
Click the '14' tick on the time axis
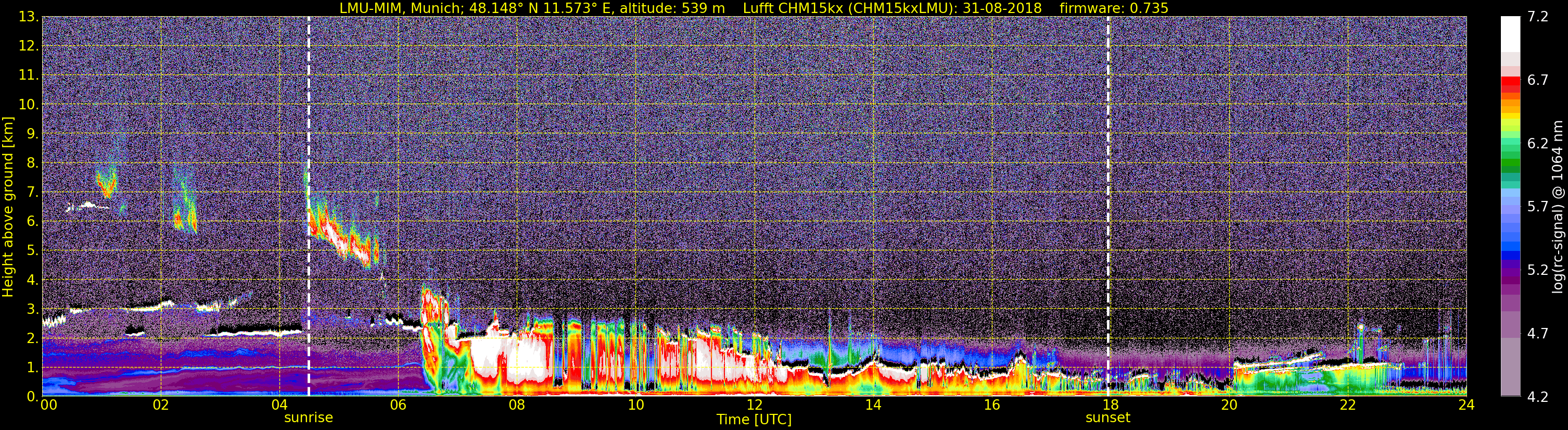click(x=873, y=405)
